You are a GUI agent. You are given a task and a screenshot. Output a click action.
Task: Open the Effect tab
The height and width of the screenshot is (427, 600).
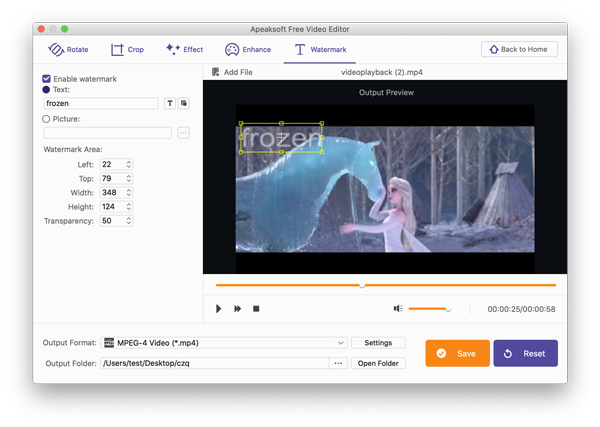[184, 49]
